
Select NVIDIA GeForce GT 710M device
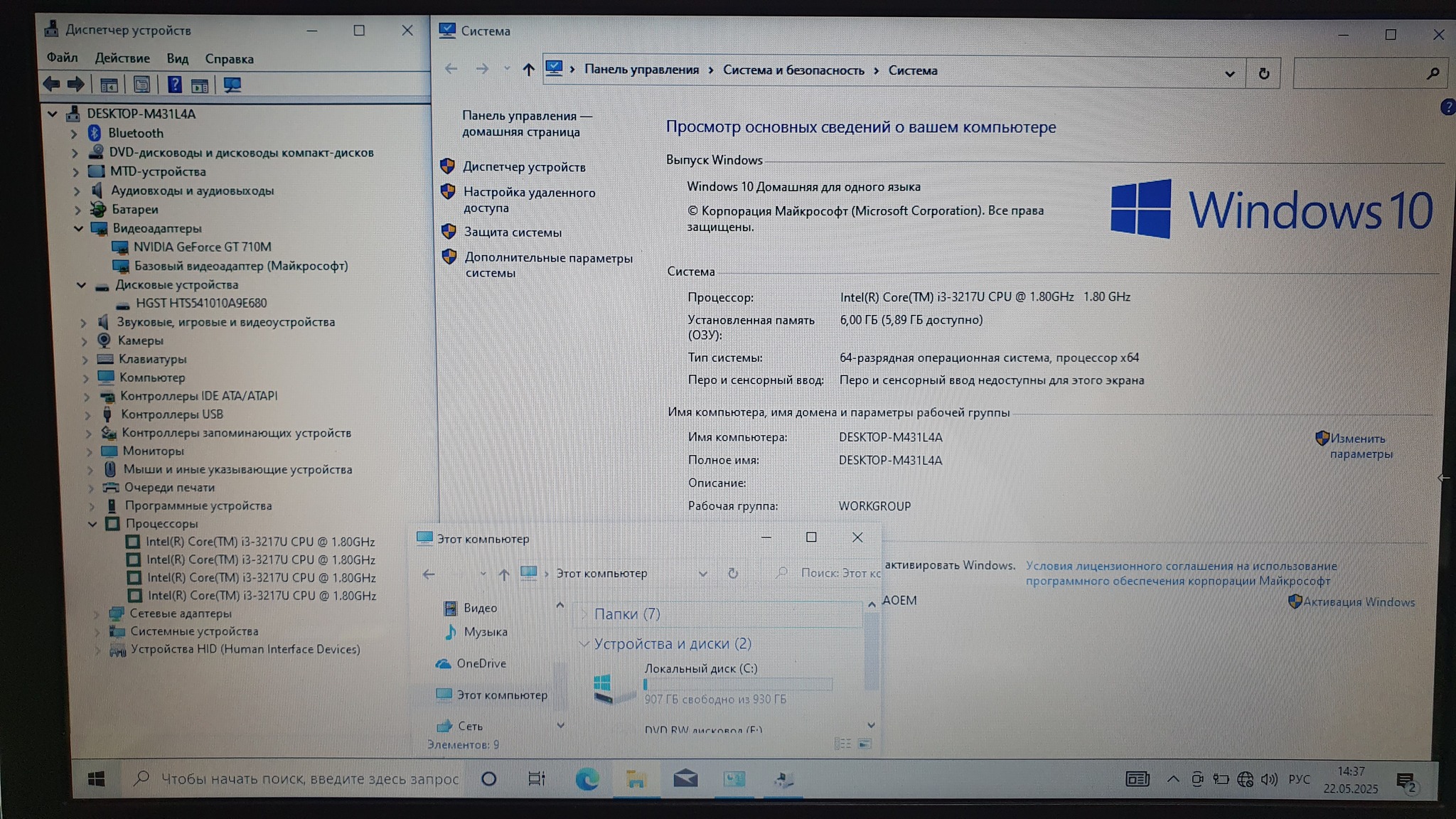pyautogui.click(x=202, y=247)
